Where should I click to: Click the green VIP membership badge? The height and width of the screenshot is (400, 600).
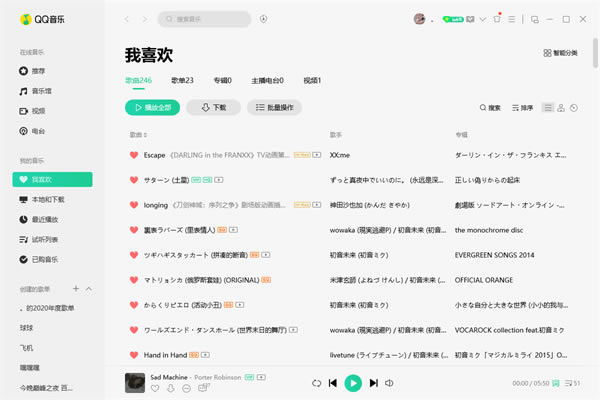pos(453,19)
